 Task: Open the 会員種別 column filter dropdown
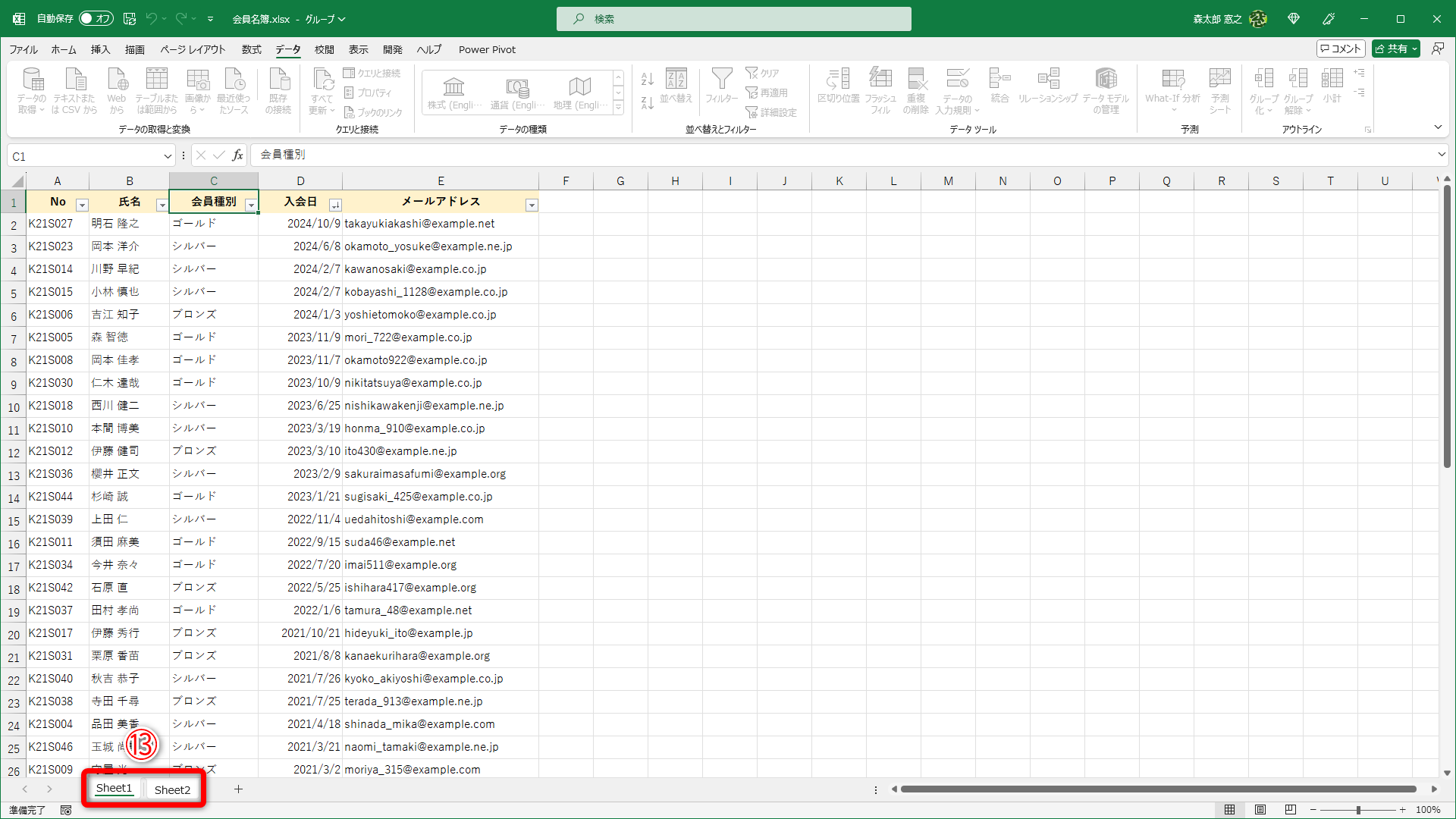tap(251, 205)
